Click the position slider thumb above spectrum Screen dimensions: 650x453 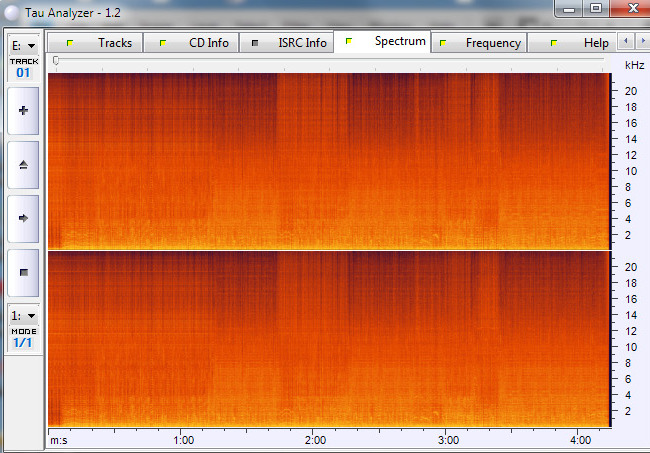click(56, 61)
